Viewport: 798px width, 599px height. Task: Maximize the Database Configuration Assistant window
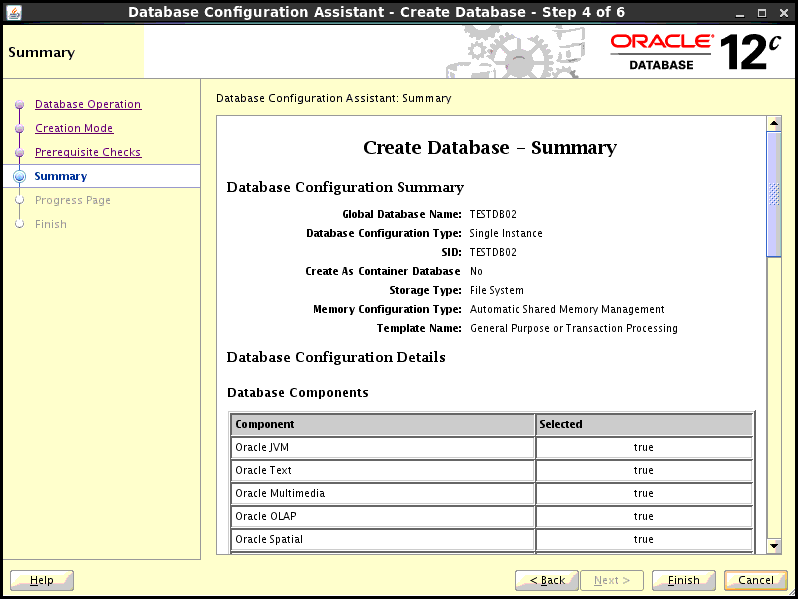(762, 13)
